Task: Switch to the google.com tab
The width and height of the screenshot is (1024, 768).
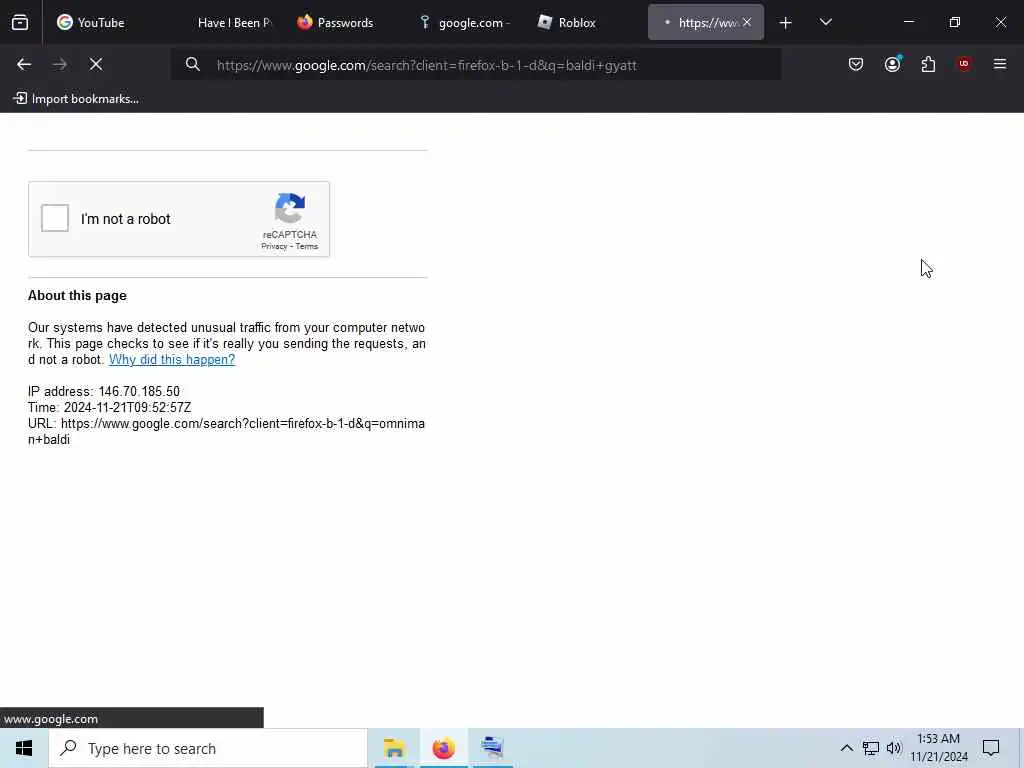Action: click(x=465, y=22)
